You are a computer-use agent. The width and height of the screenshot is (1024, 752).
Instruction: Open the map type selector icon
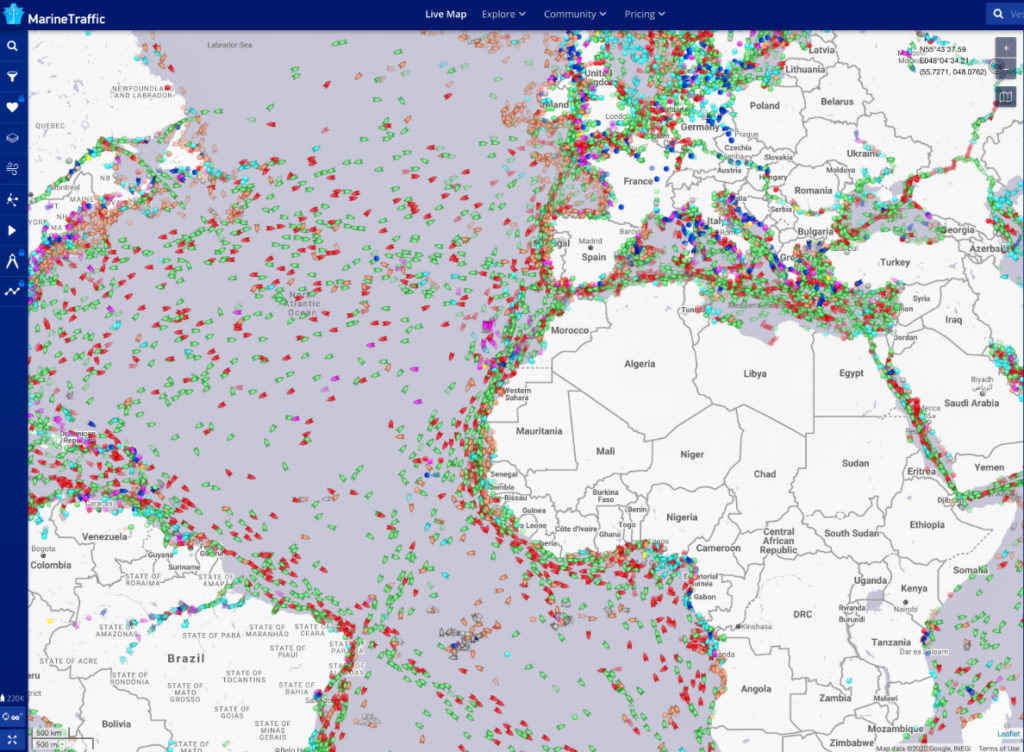point(1005,96)
